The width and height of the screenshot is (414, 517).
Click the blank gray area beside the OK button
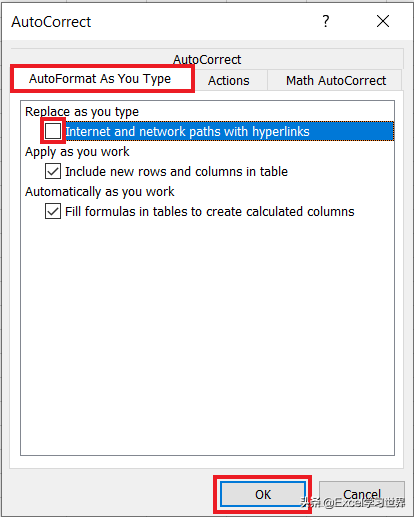[112, 494]
